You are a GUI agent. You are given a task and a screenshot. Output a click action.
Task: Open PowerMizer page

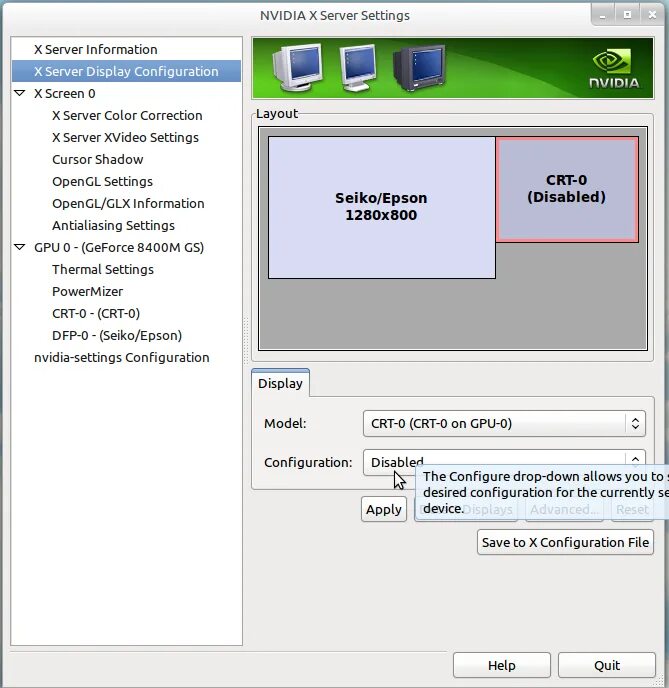click(x=87, y=291)
